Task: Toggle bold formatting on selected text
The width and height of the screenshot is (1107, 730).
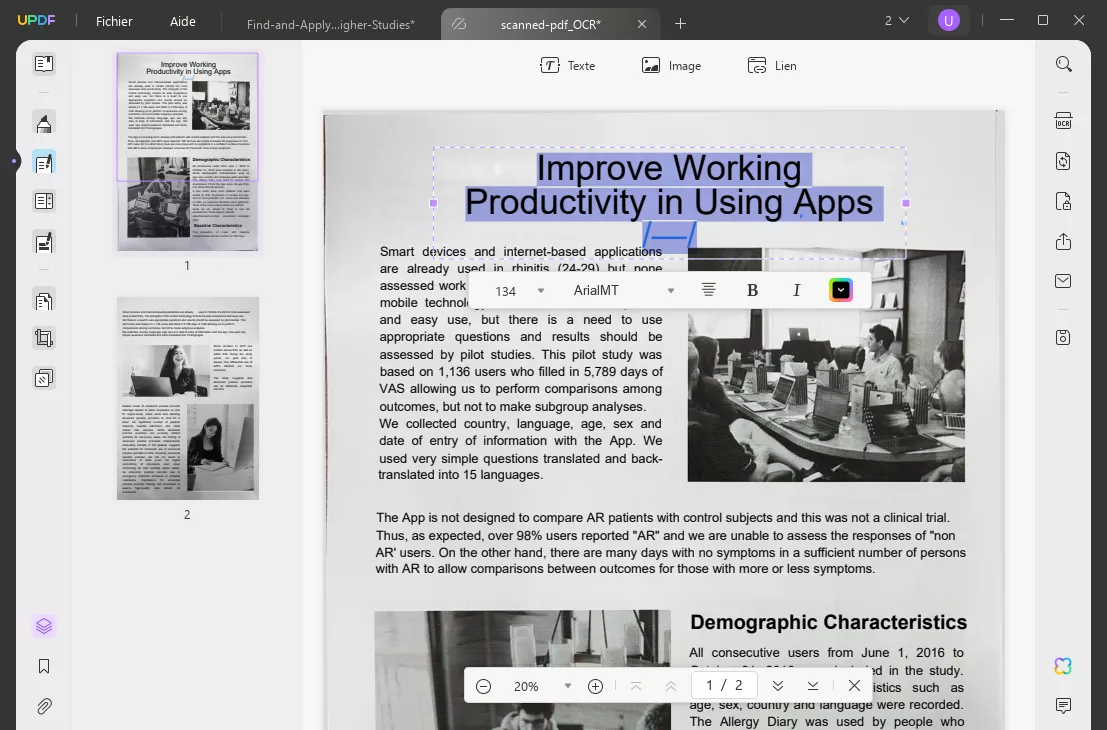Action: (753, 290)
